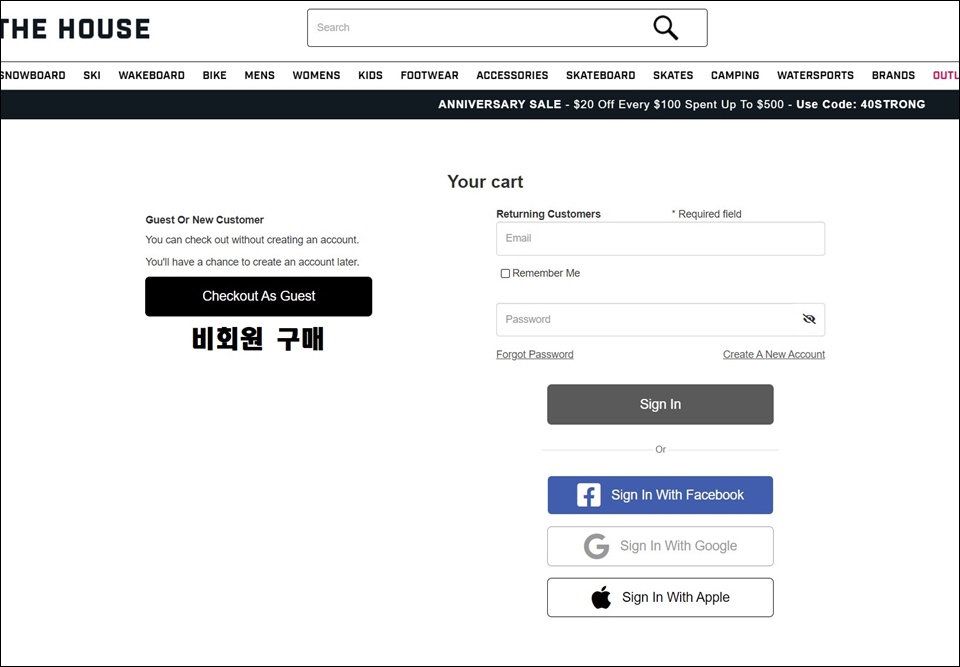Check the Remember Me checkbox
Screen dimensions: 960x667
coord(505,273)
